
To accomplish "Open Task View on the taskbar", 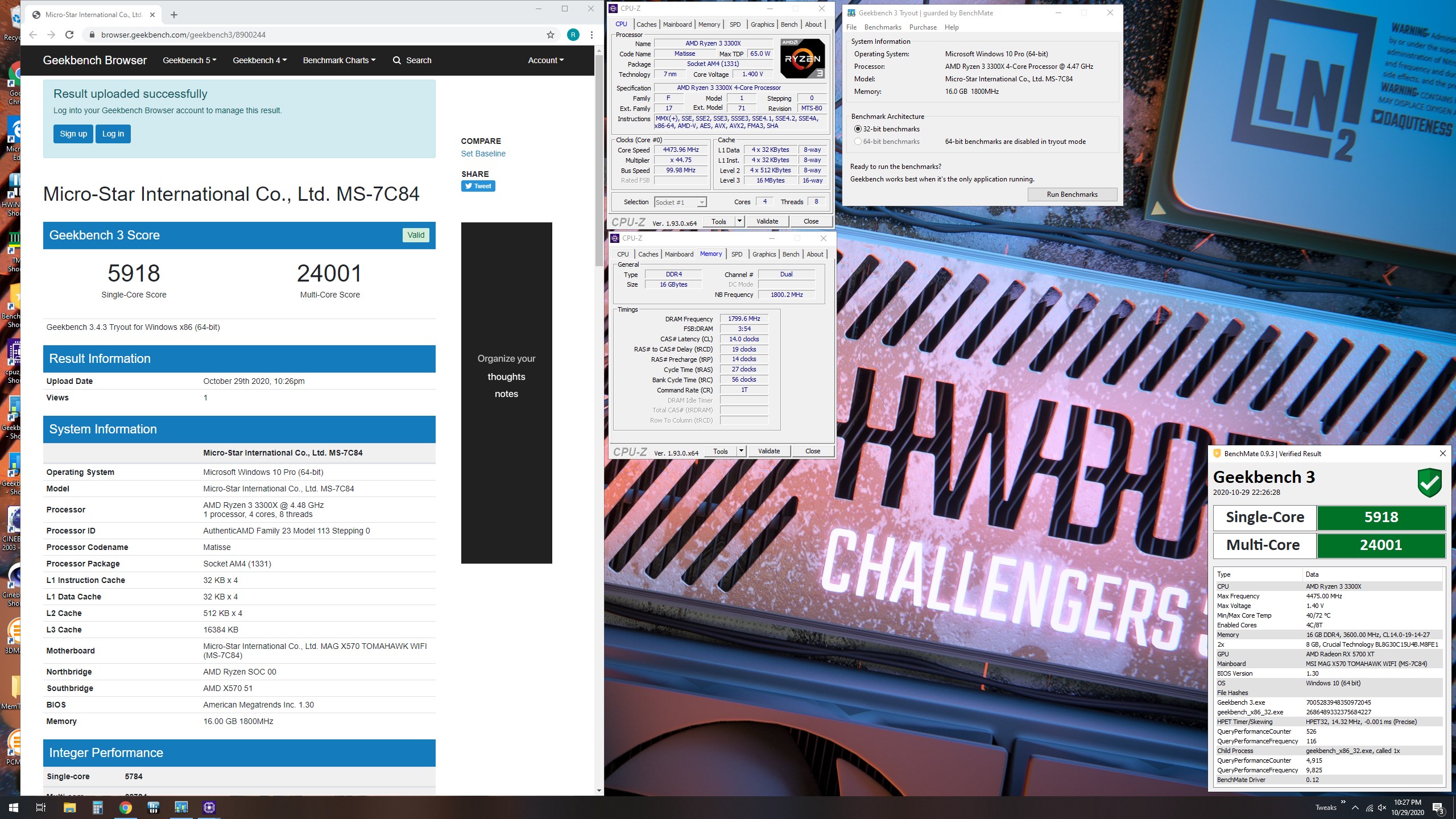I will (41, 808).
